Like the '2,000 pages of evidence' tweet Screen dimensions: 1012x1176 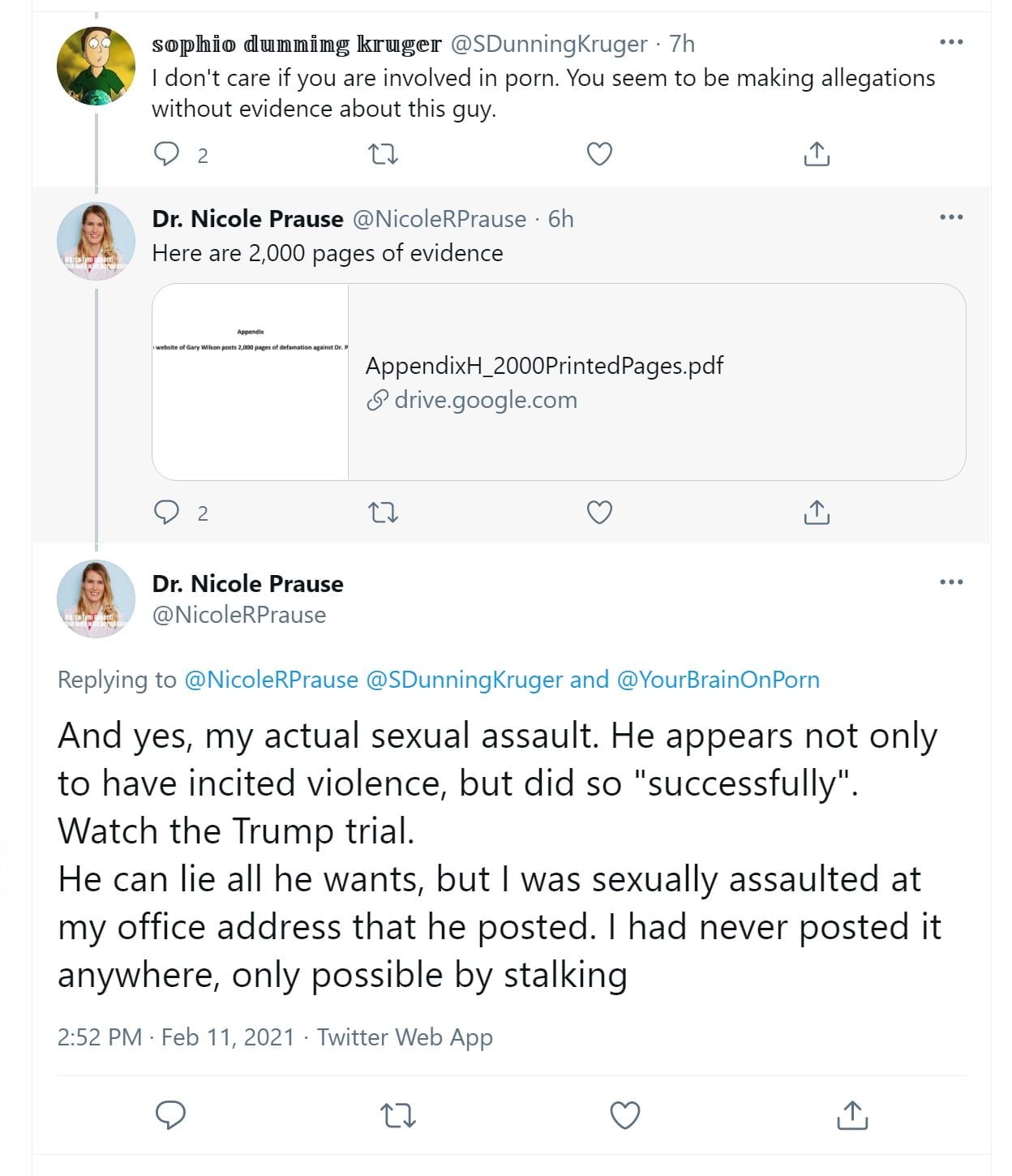pyautogui.click(x=599, y=512)
